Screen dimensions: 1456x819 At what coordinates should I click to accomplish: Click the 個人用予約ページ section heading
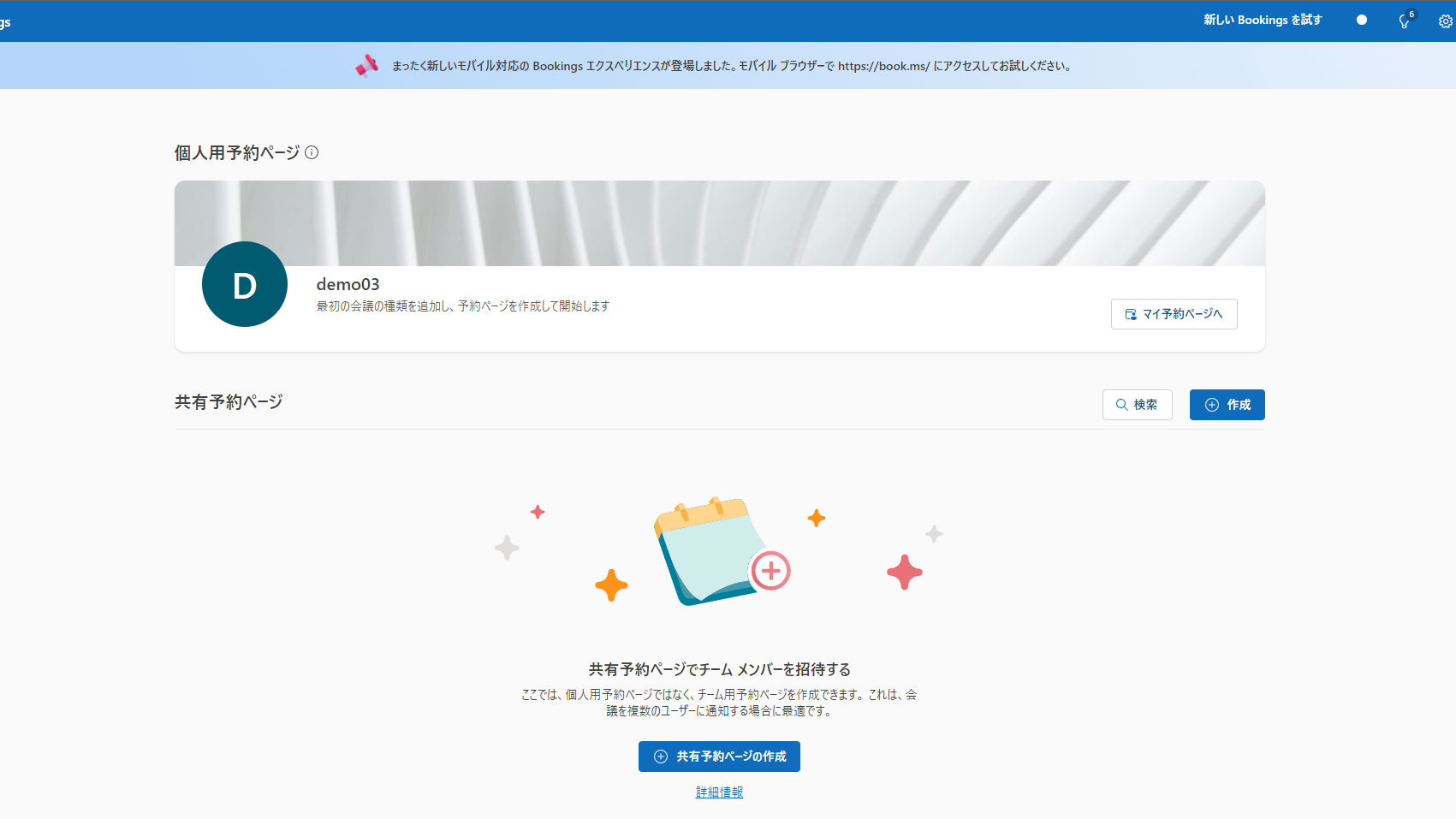(237, 152)
